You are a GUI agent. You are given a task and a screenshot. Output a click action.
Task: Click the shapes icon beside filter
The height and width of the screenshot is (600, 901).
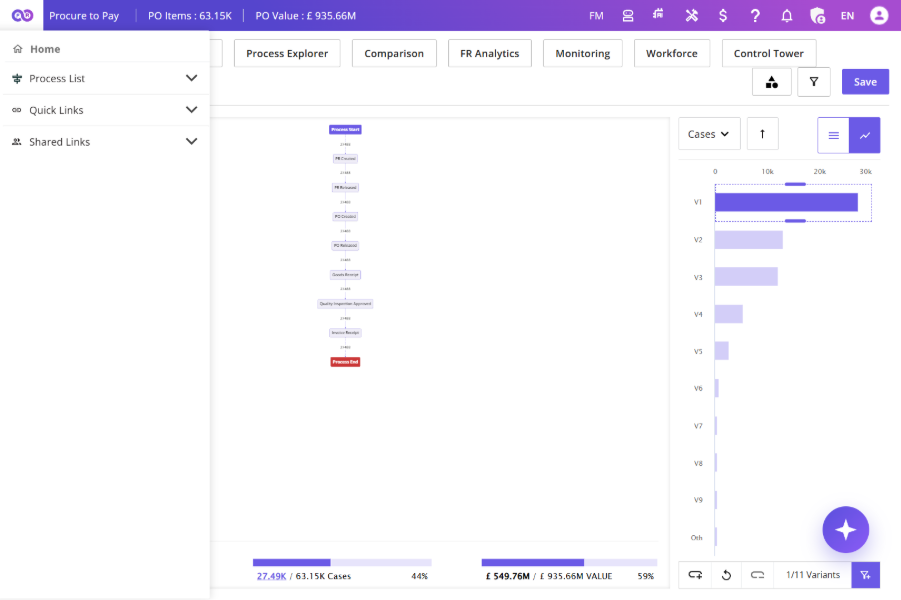(x=772, y=82)
